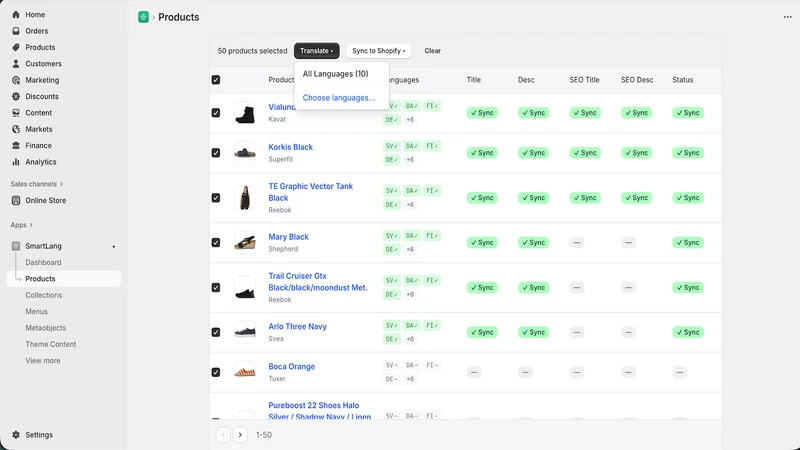
Task: Click Title Sync badge for Korkis Black
Action: (x=482, y=153)
